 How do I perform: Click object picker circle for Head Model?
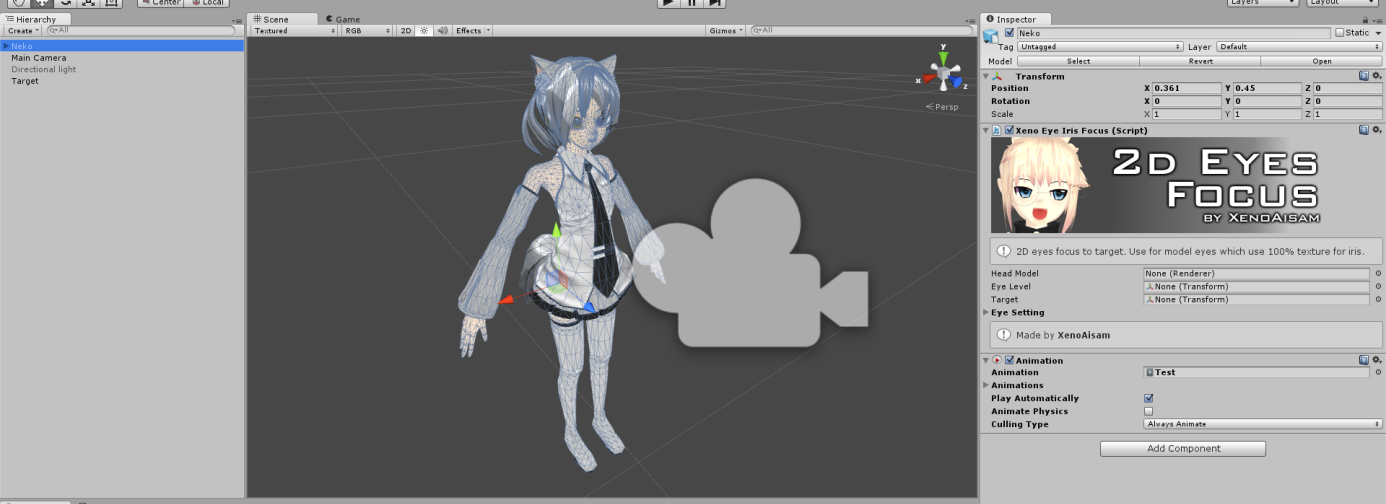tap(1377, 273)
